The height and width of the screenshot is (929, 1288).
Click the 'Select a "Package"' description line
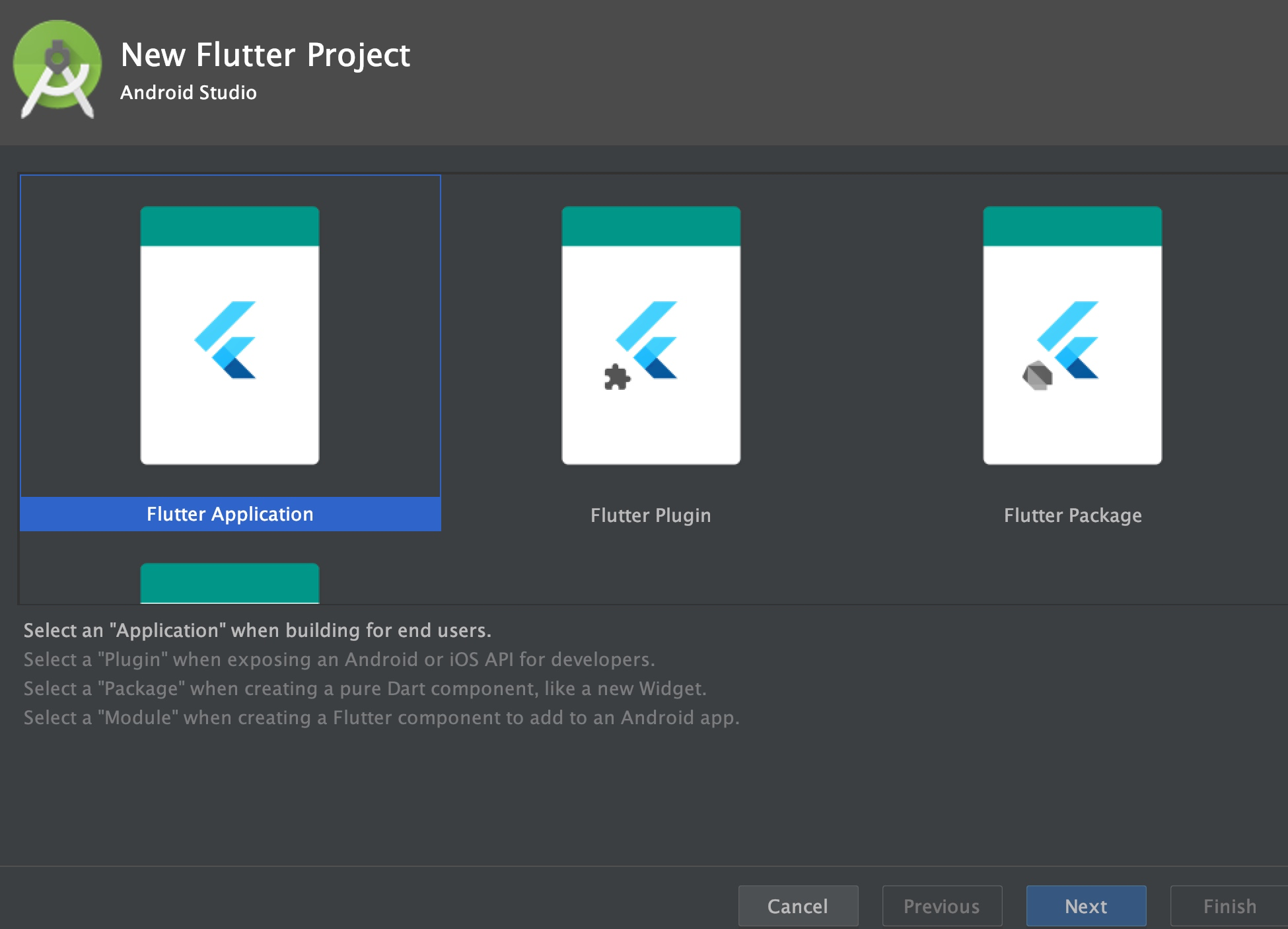click(x=365, y=688)
